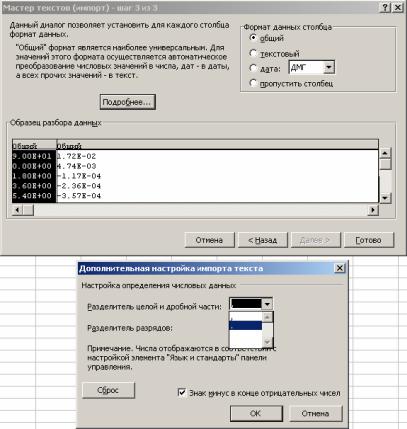The width and height of the screenshot is (407, 429).
Task: Click the preview vertical scrollbar up arrow
Action: tap(385, 153)
